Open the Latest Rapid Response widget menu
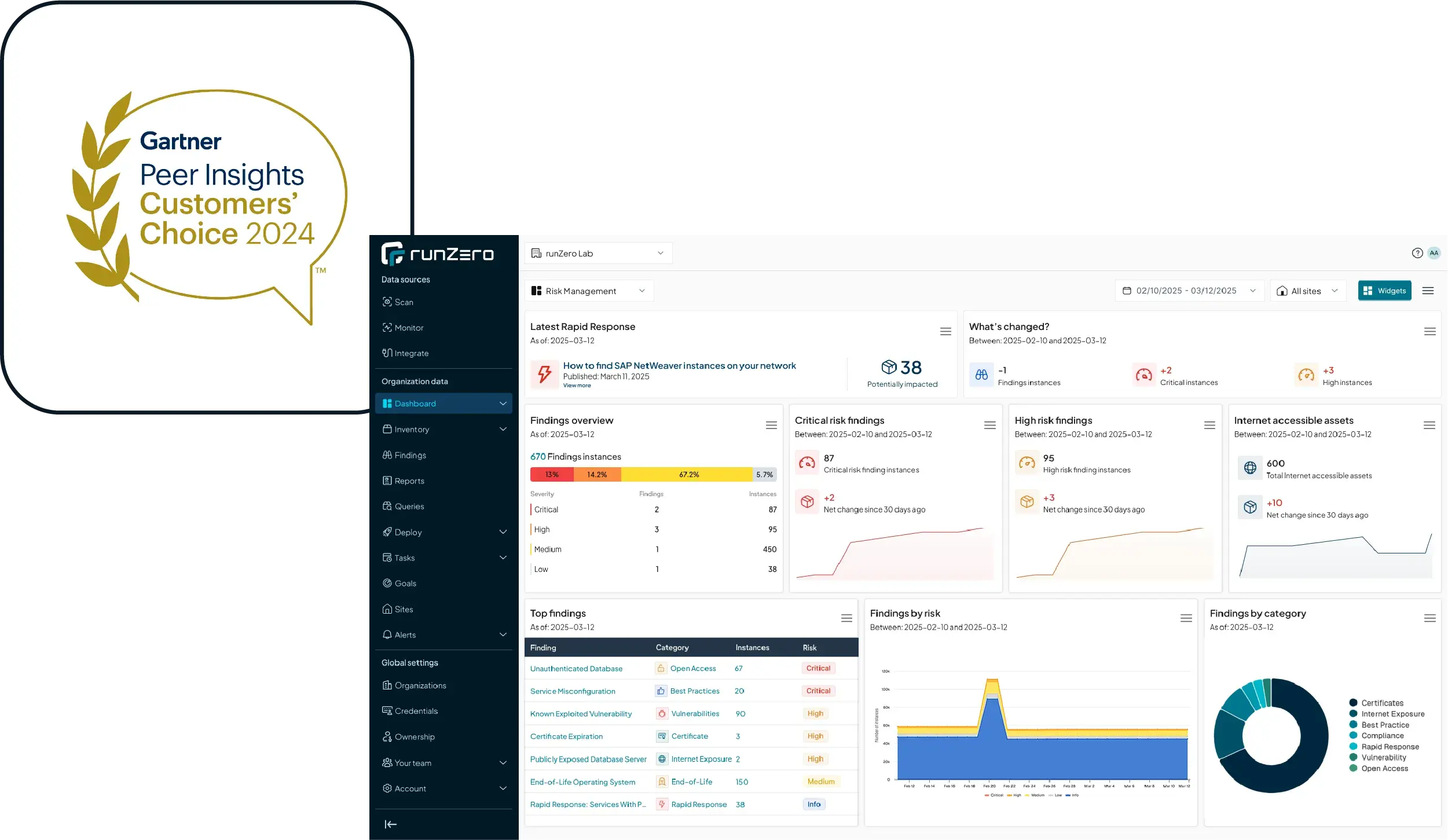This screenshot has width=1448, height=840. [x=945, y=332]
